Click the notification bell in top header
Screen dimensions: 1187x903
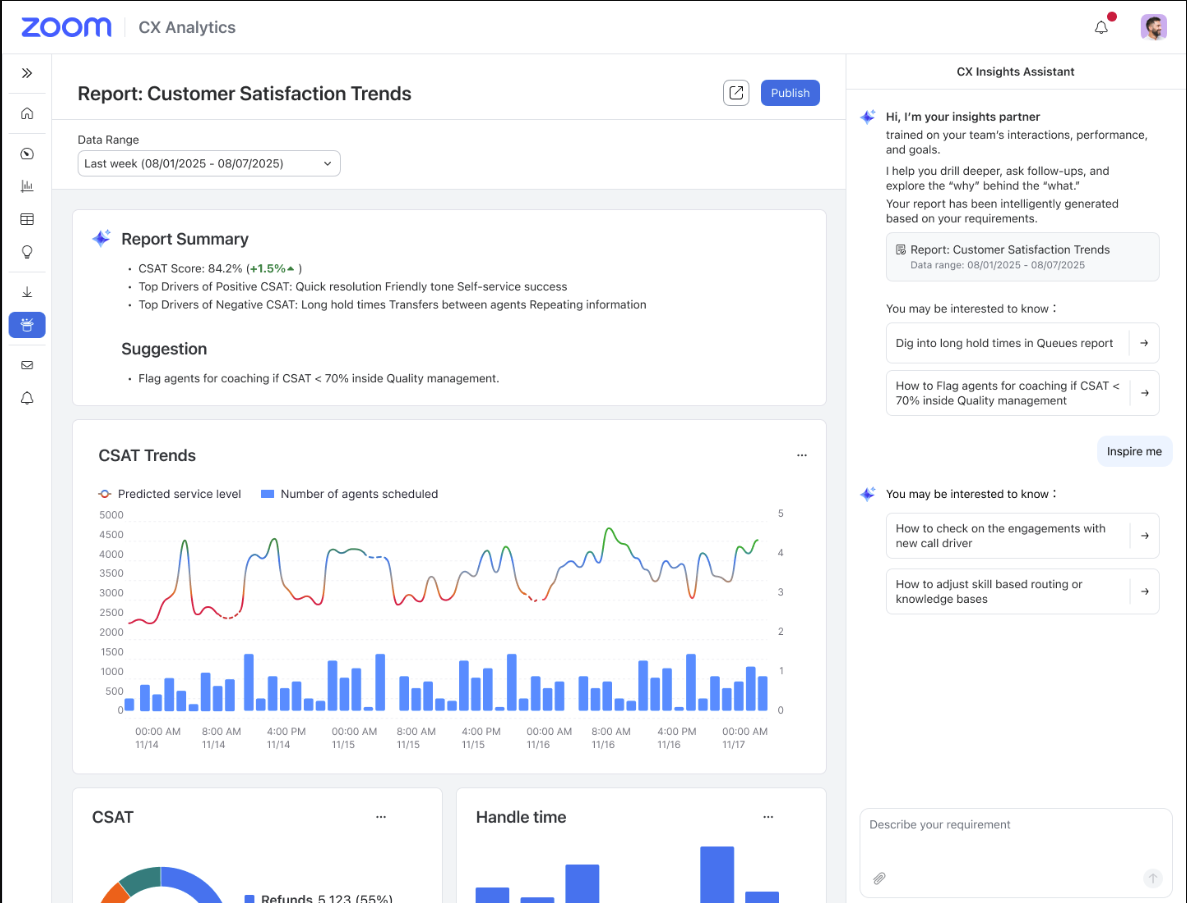click(1102, 27)
